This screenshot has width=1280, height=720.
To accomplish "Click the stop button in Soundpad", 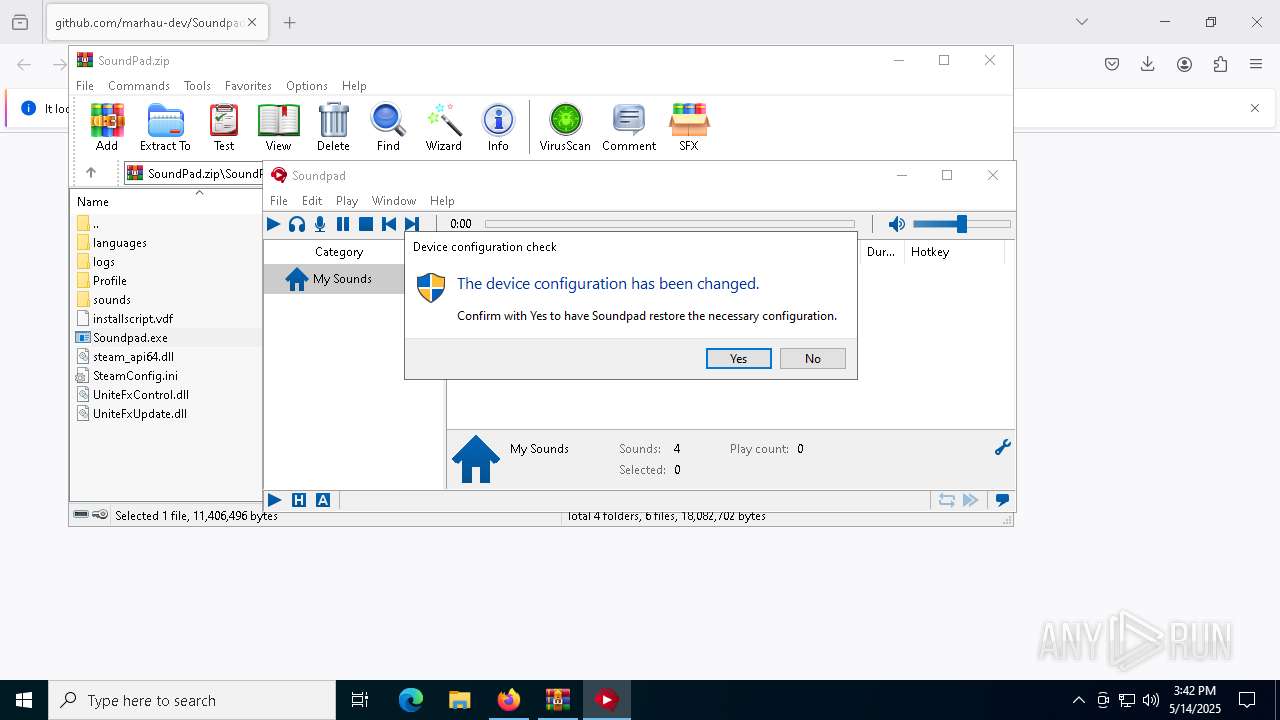I will 366,224.
